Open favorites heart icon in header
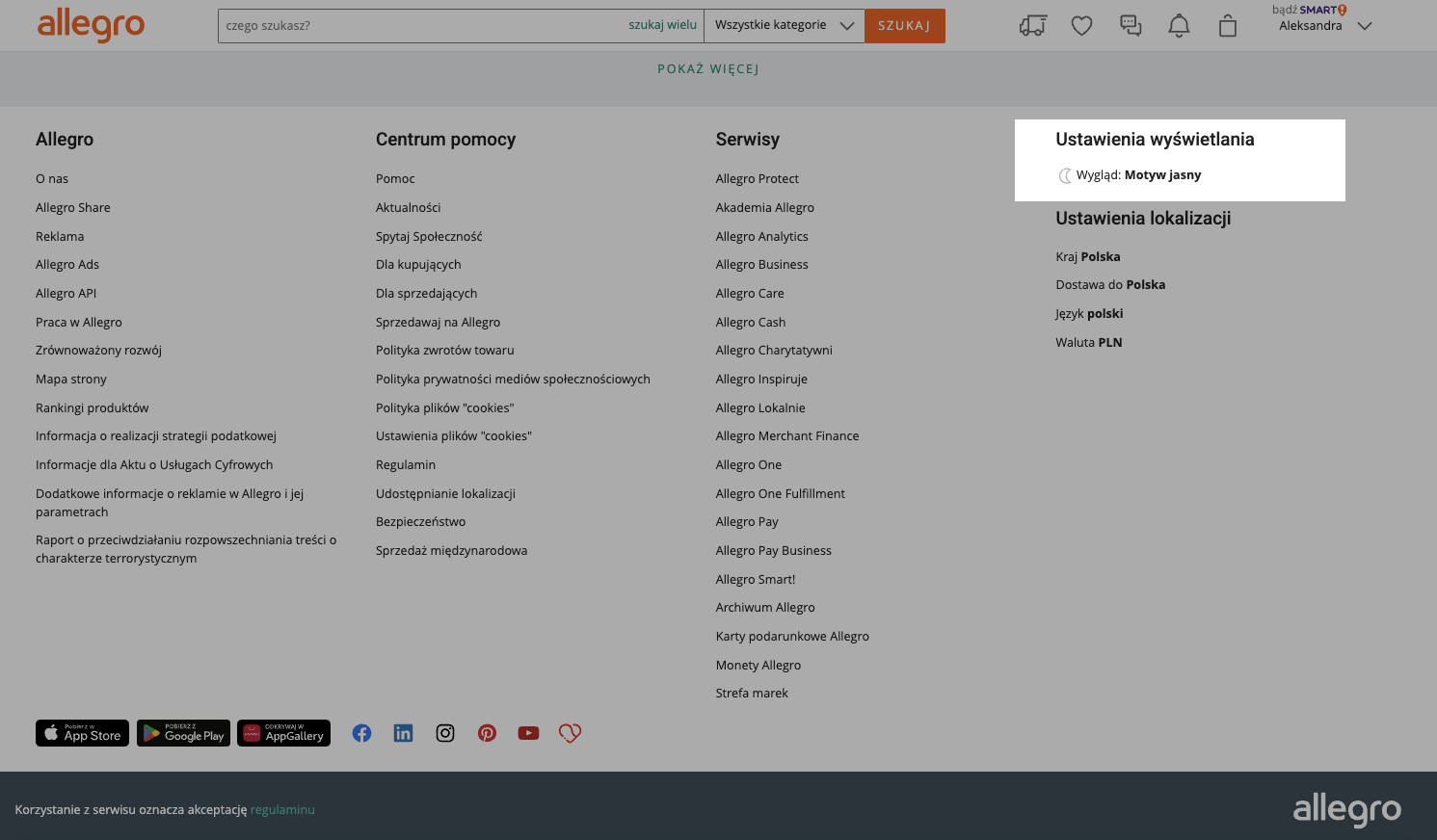1437x840 pixels. pos(1081,26)
